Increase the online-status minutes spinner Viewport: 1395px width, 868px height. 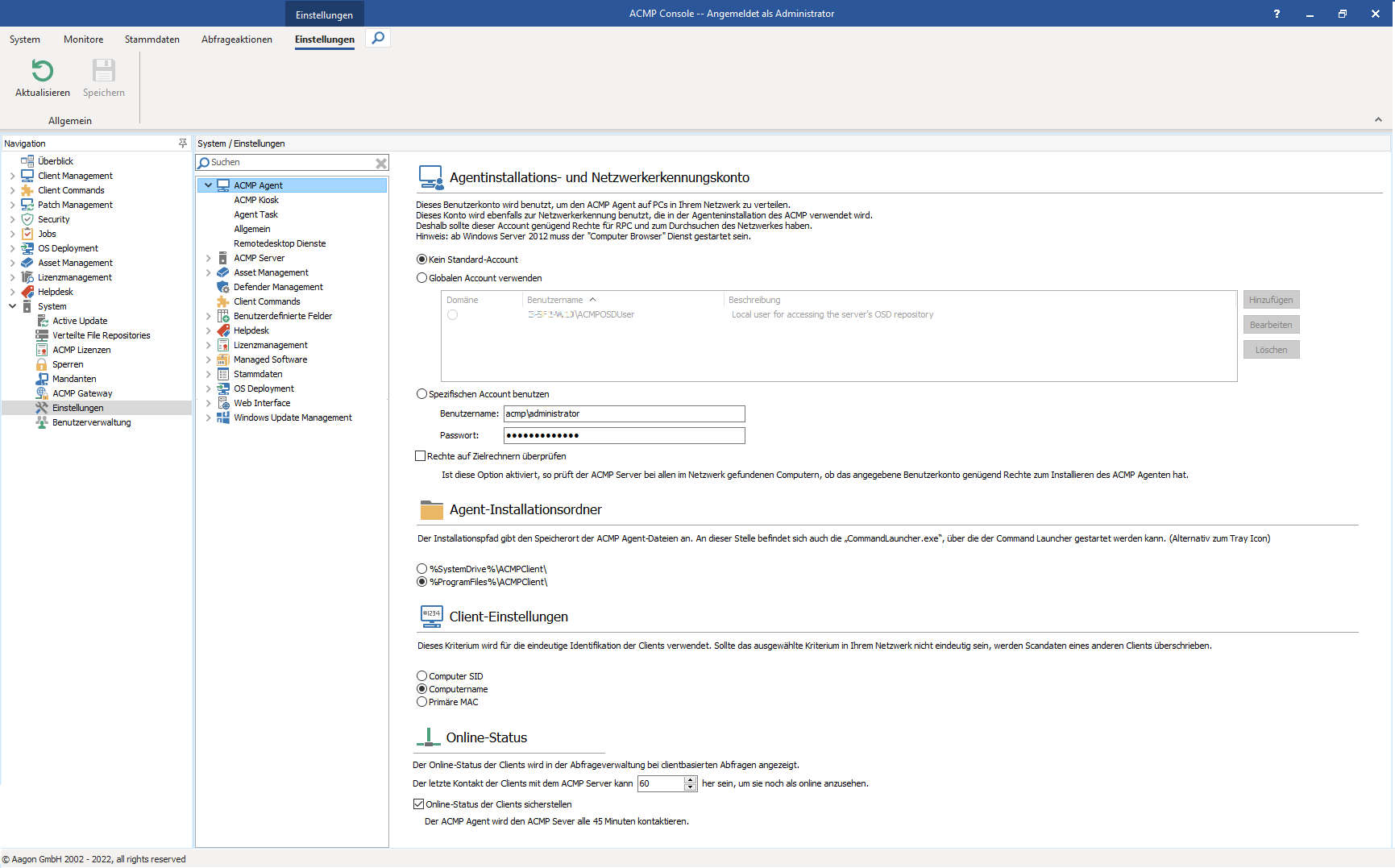(690, 779)
